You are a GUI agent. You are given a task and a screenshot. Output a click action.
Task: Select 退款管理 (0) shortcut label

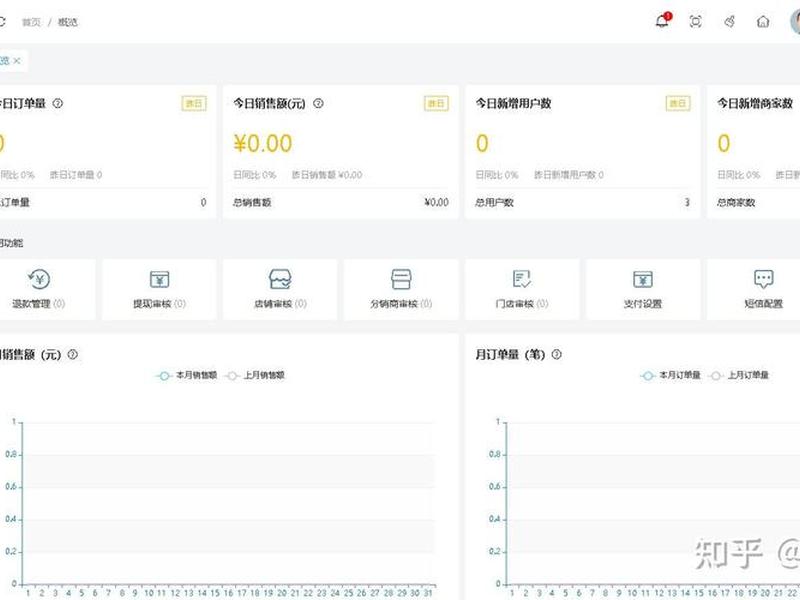(39, 304)
